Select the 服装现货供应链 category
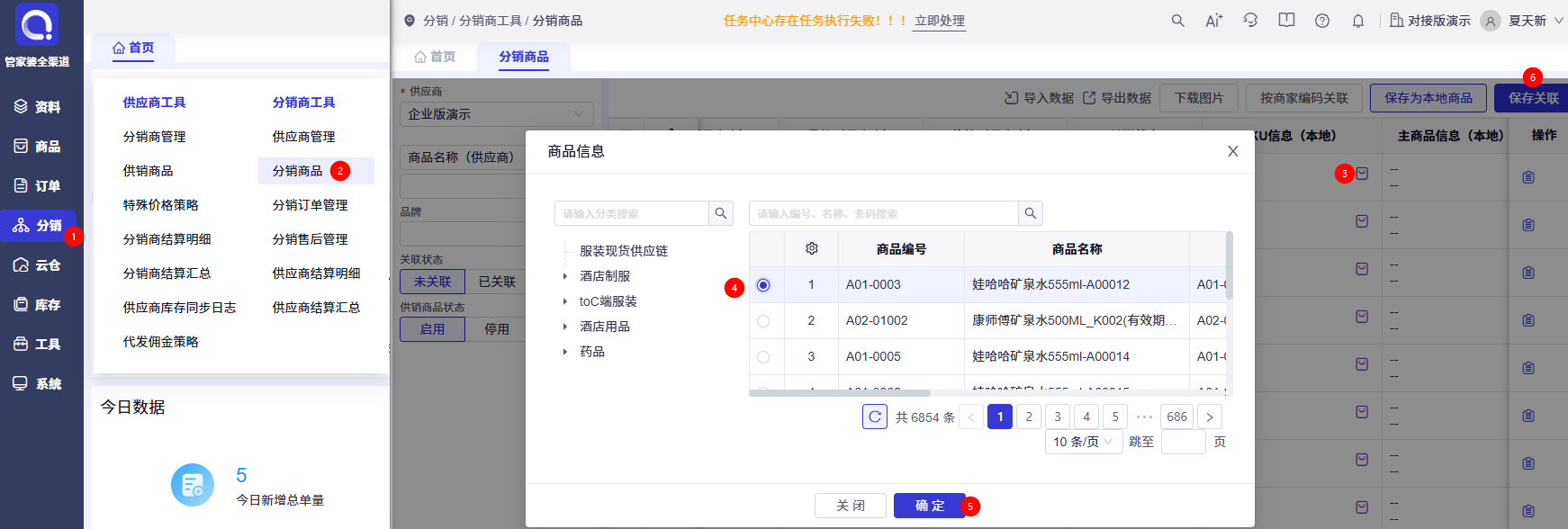 (x=624, y=251)
